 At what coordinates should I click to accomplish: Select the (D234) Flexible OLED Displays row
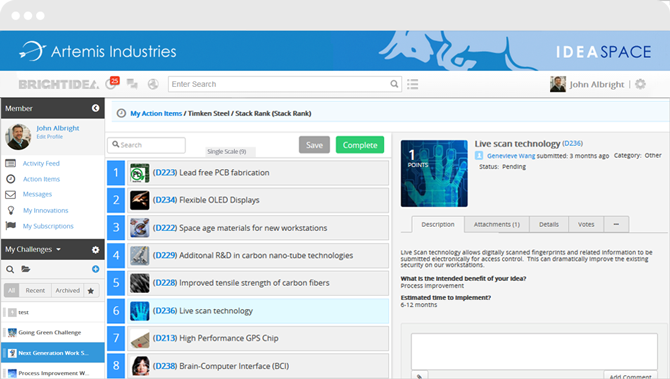(x=258, y=200)
